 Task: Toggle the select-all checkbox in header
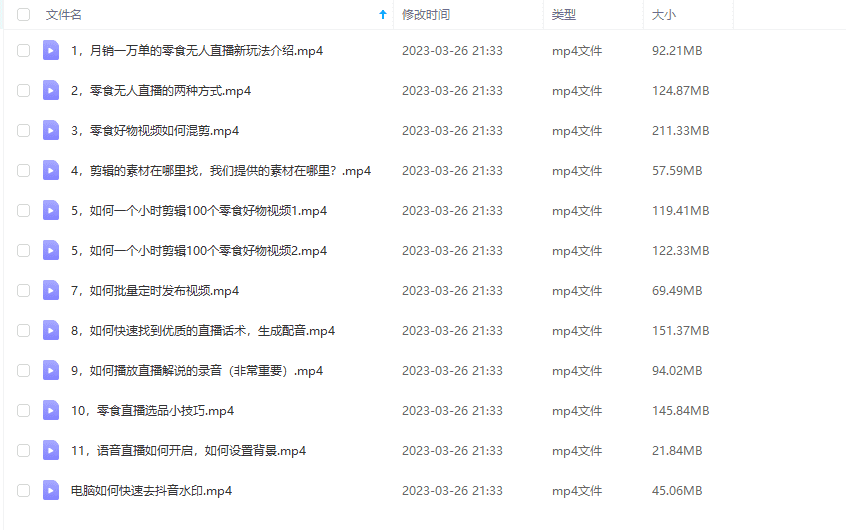23,15
